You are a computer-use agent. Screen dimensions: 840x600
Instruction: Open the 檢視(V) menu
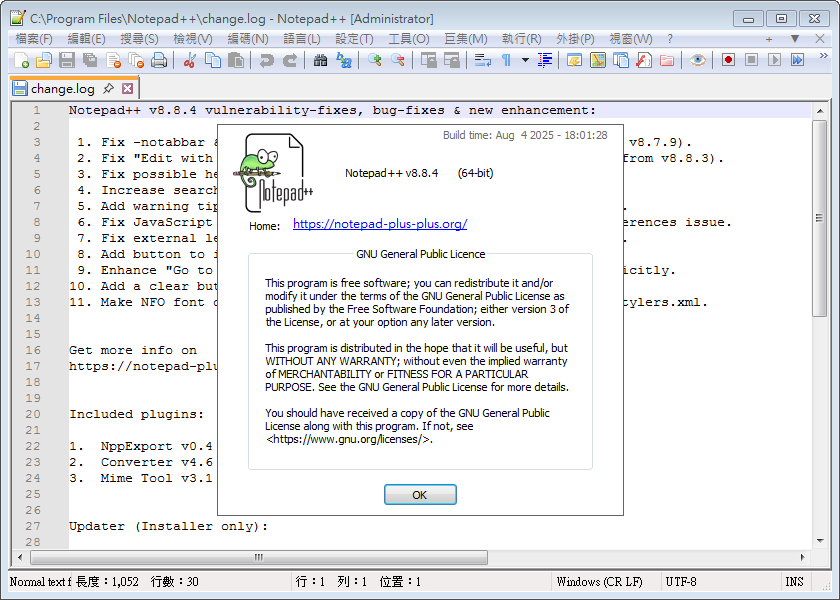193,39
